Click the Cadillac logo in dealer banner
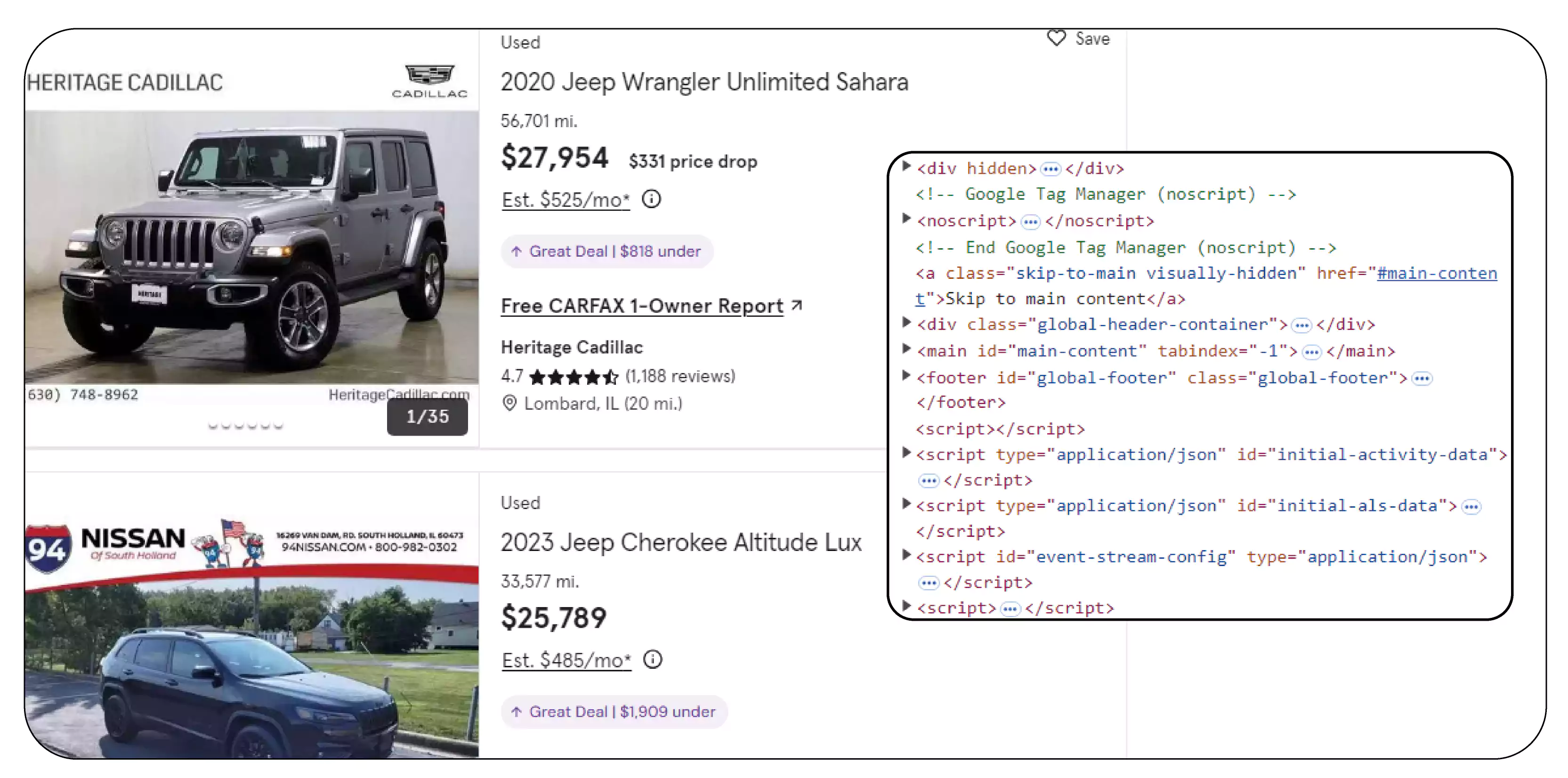The height and width of the screenshot is (778, 1568). 430,81
